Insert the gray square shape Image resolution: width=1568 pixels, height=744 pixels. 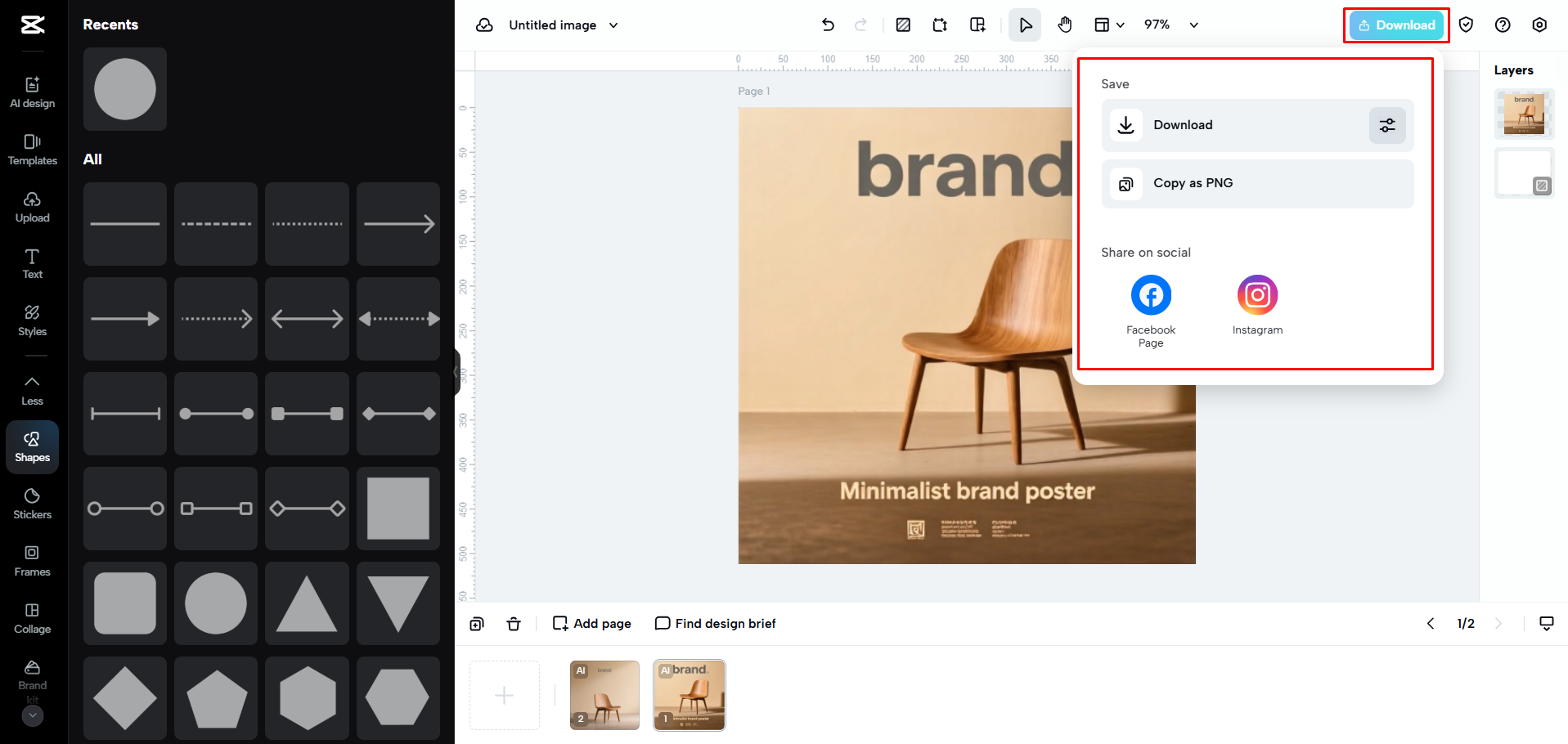tap(398, 509)
